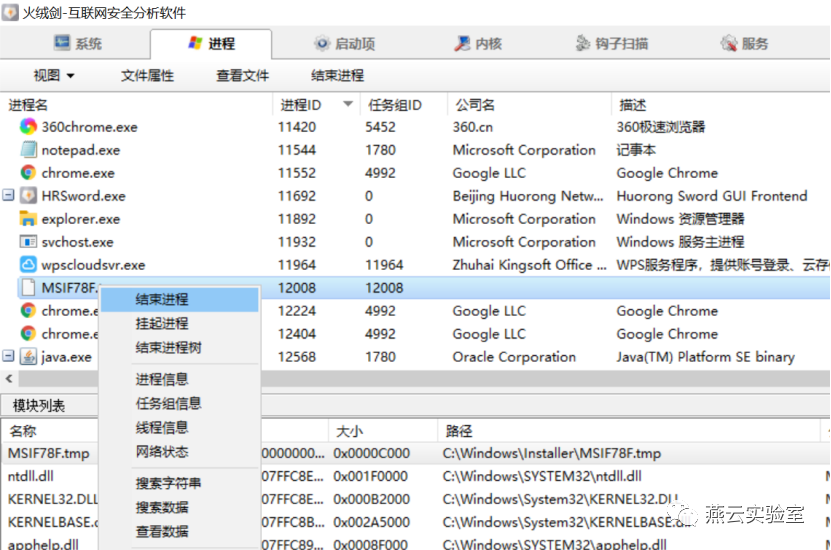Click the svchost.exe window icon
Image resolution: width=831 pixels, height=550 pixels.
point(28,242)
